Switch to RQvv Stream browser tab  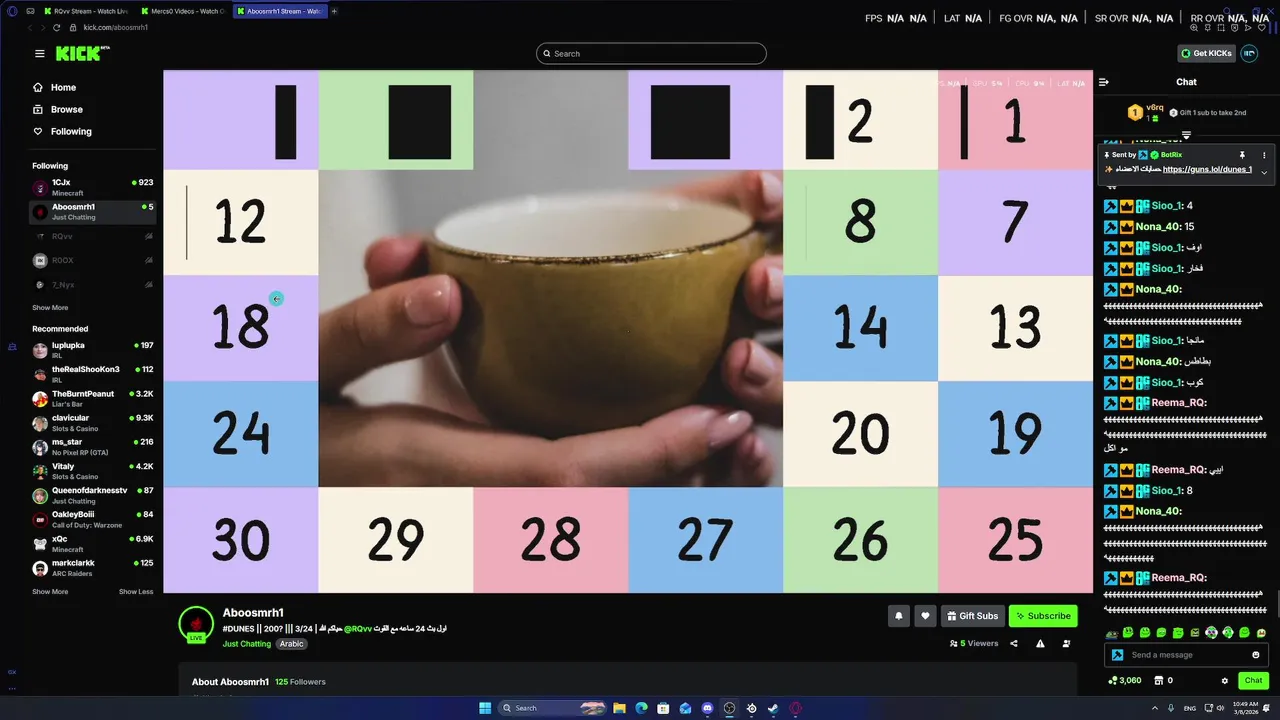(85, 11)
